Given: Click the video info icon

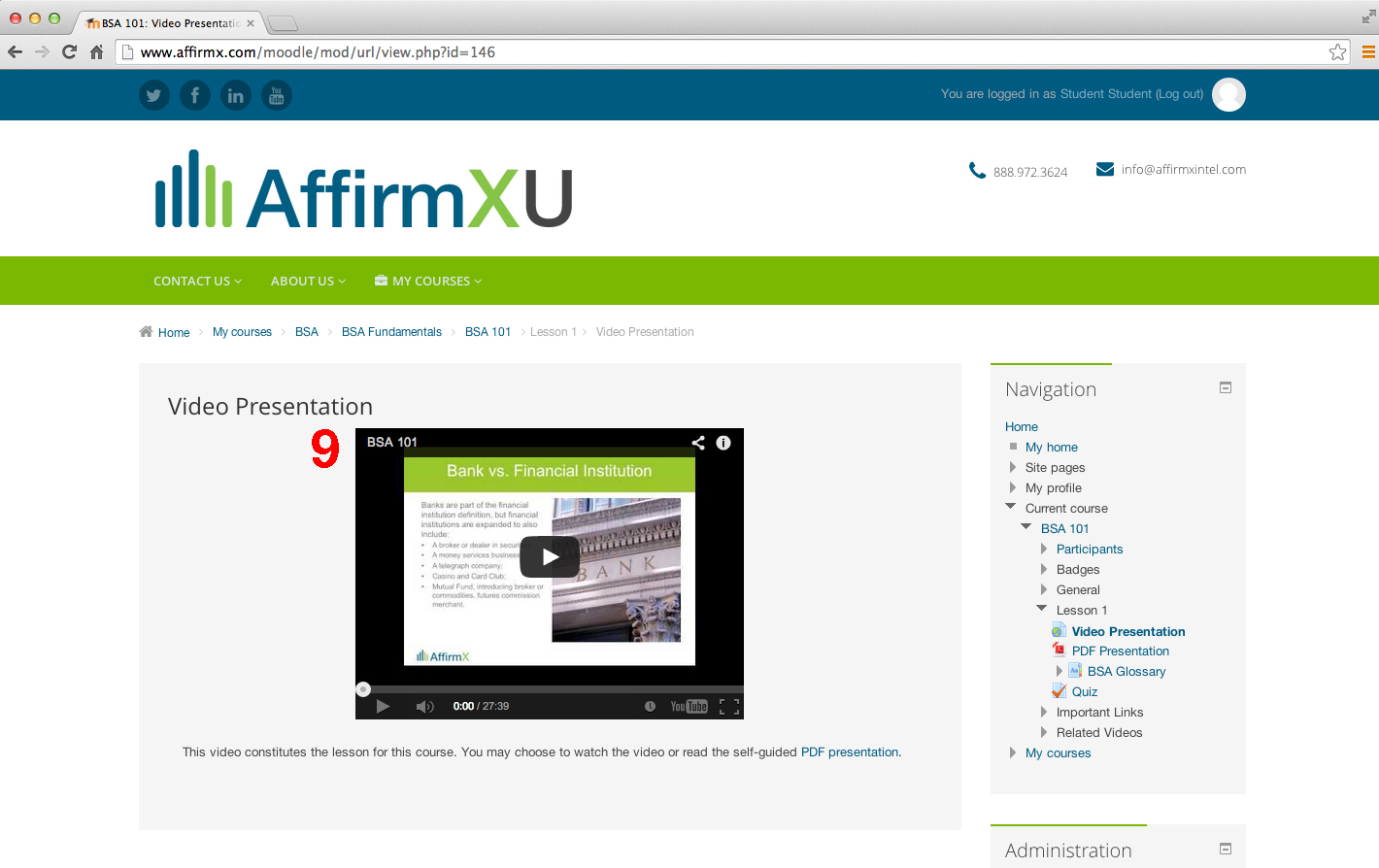Looking at the screenshot, I should (x=723, y=443).
